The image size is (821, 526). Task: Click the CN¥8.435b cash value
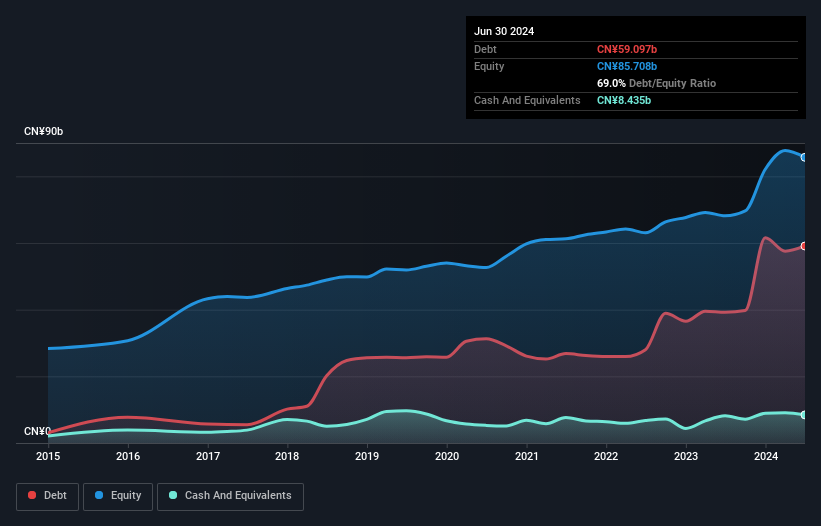click(x=624, y=100)
